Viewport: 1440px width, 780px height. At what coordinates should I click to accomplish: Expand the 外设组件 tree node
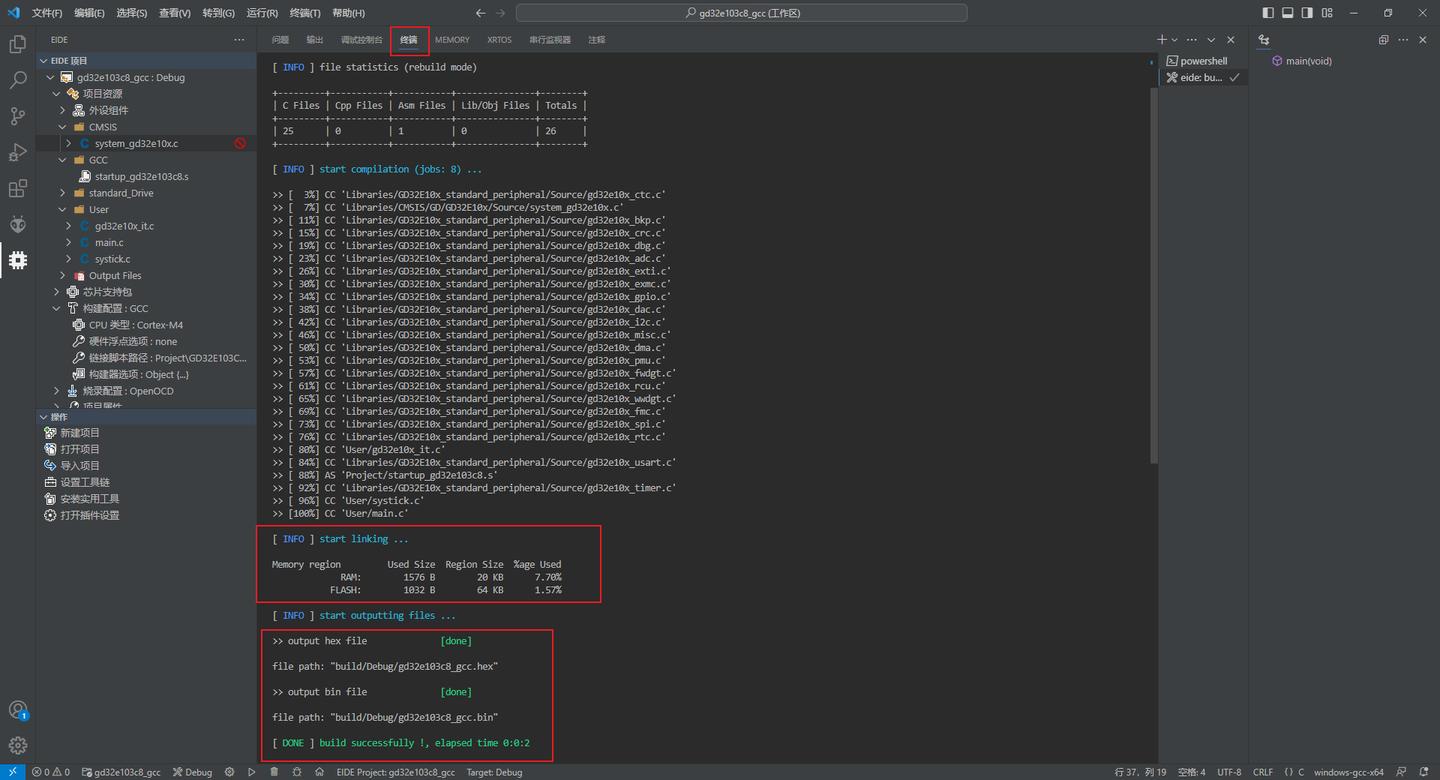pos(63,110)
